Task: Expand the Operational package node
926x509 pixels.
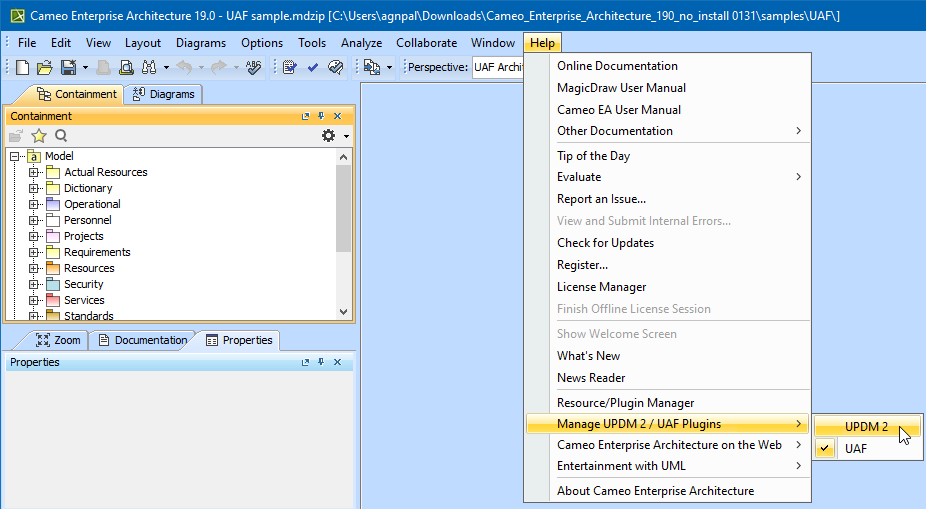Action: (x=34, y=204)
